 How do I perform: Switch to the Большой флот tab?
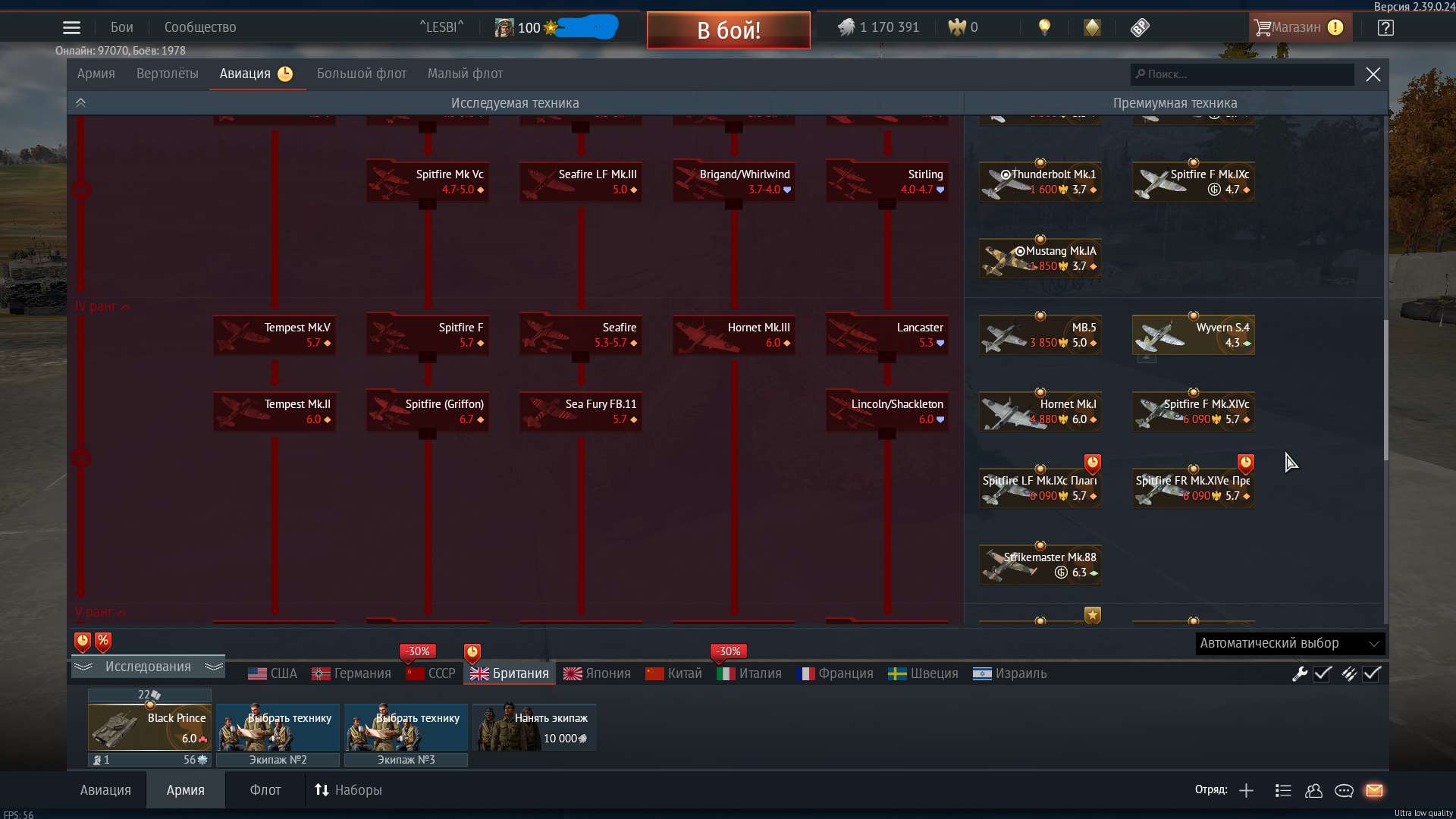click(362, 74)
